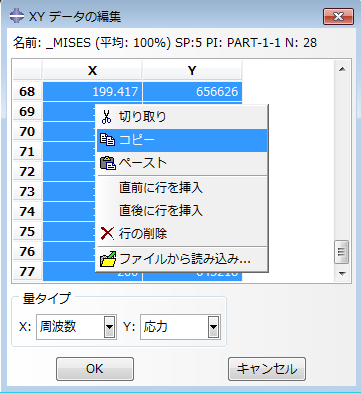Click the X column header

tap(92, 70)
